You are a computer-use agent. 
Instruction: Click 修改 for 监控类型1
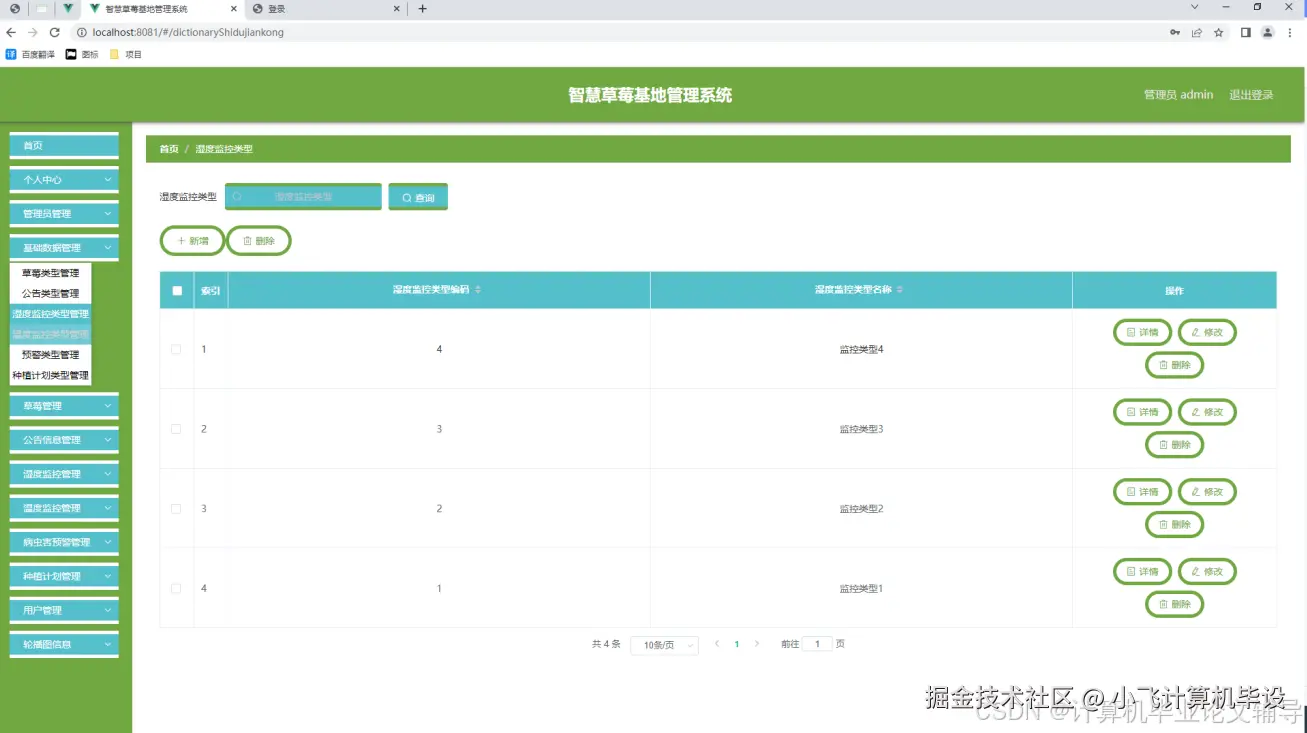(x=1207, y=572)
